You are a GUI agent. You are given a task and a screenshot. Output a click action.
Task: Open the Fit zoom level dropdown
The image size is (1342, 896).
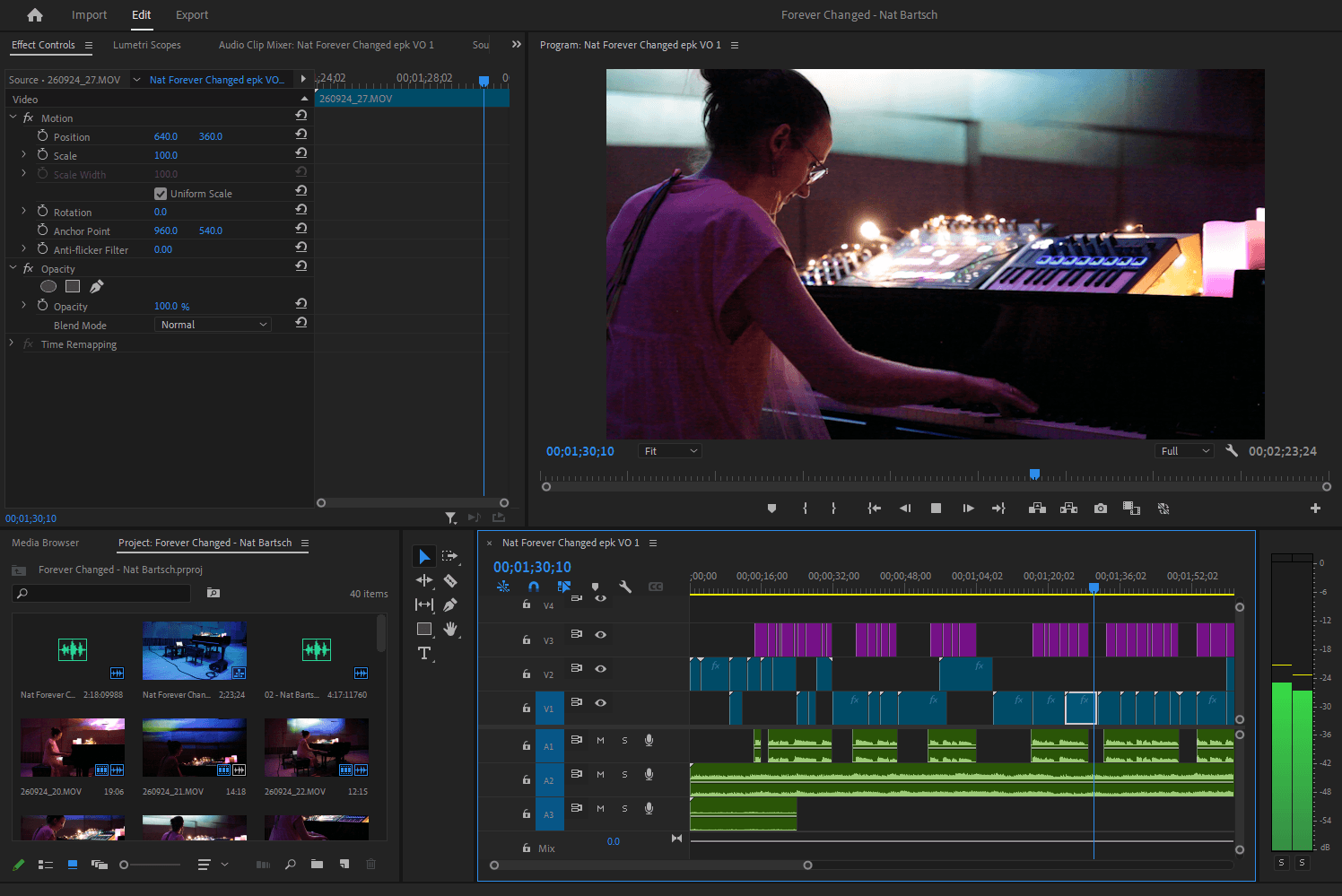[x=669, y=451]
